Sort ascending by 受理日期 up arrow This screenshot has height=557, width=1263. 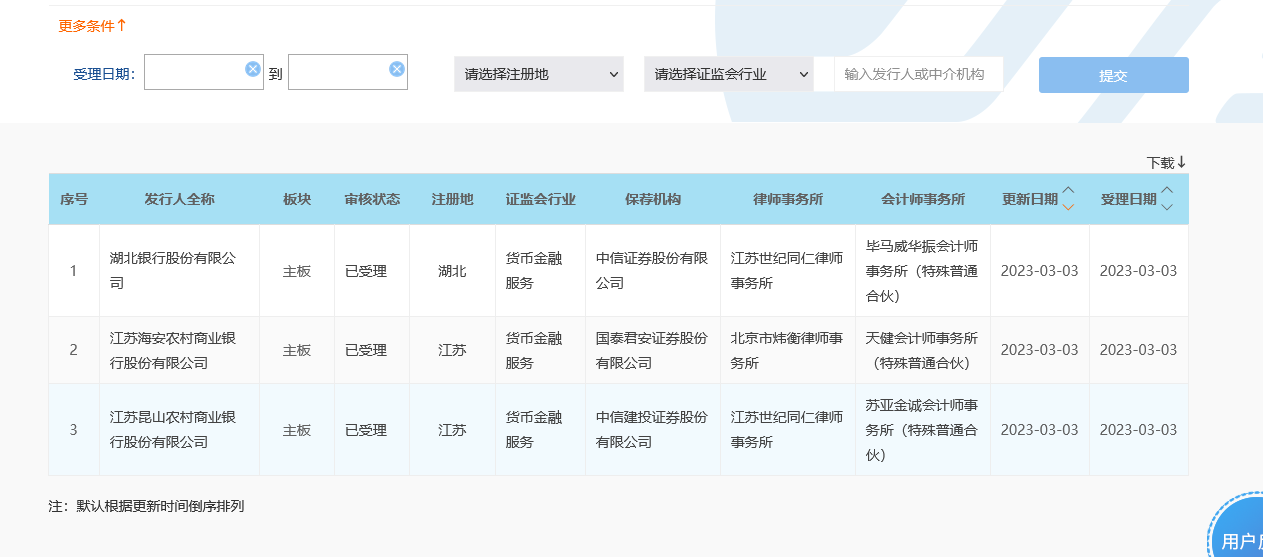(x=1167, y=191)
